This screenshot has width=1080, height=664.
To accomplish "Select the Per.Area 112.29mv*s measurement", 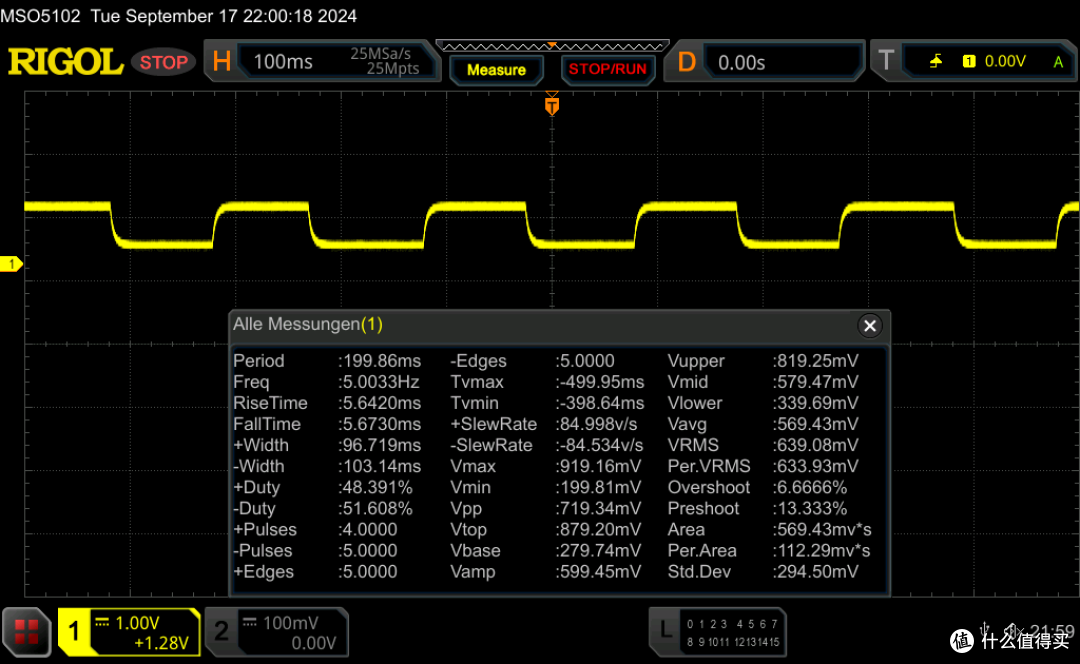I will pos(769,550).
